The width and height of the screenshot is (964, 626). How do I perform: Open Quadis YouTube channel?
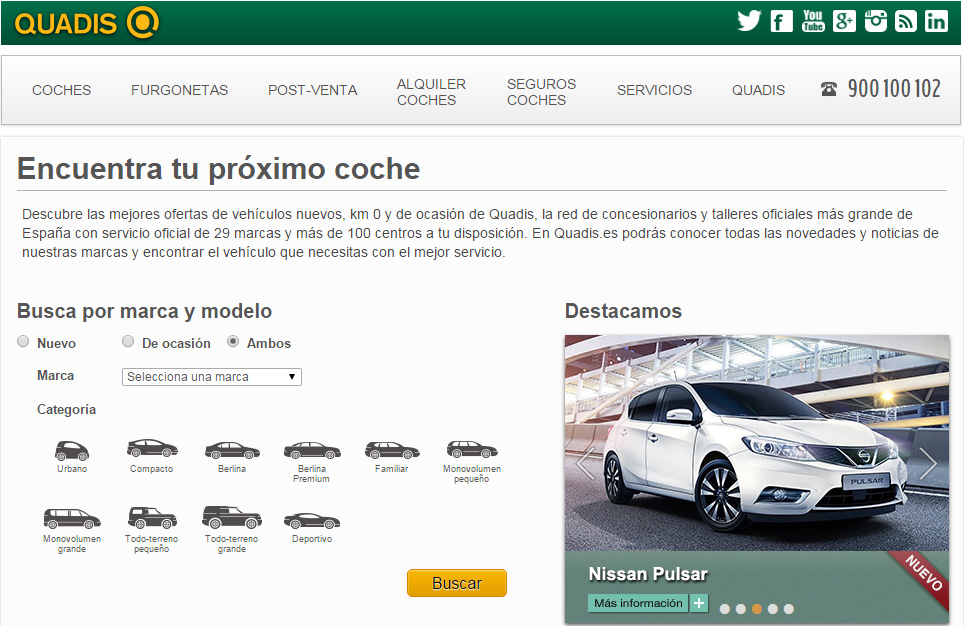(813, 22)
